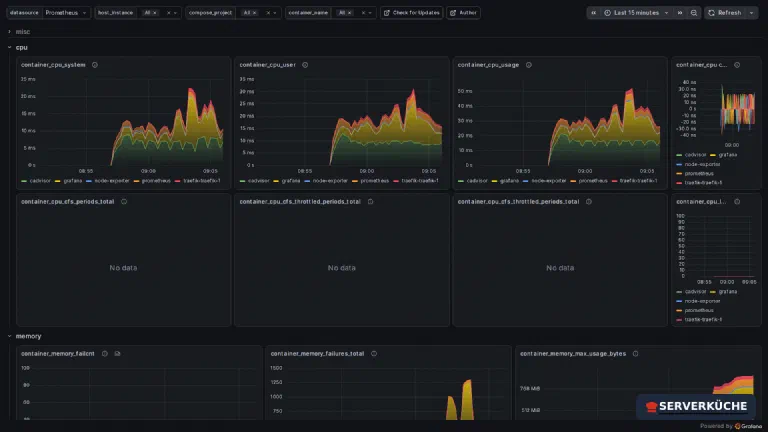The height and width of the screenshot is (432, 768).
Task: Show info tooltip for container_cpu_system panel
Action: [95, 65]
